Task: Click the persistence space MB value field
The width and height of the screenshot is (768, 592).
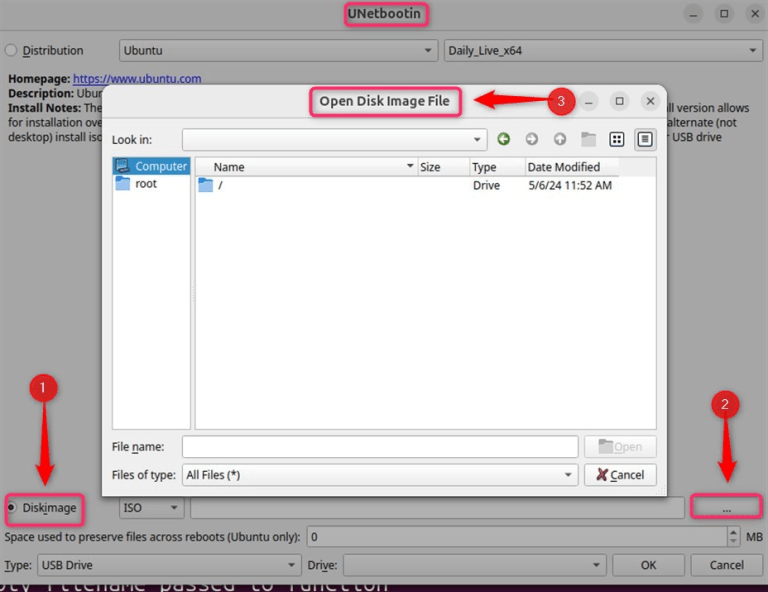Action: (x=517, y=537)
